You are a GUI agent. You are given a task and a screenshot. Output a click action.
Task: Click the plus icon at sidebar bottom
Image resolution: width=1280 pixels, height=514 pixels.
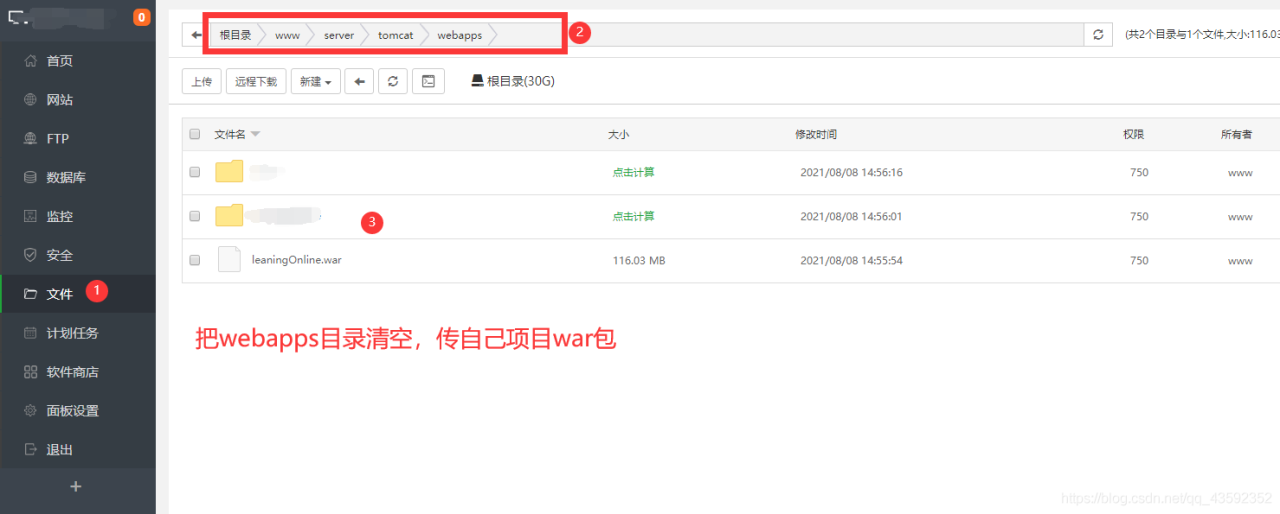click(x=76, y=487)
